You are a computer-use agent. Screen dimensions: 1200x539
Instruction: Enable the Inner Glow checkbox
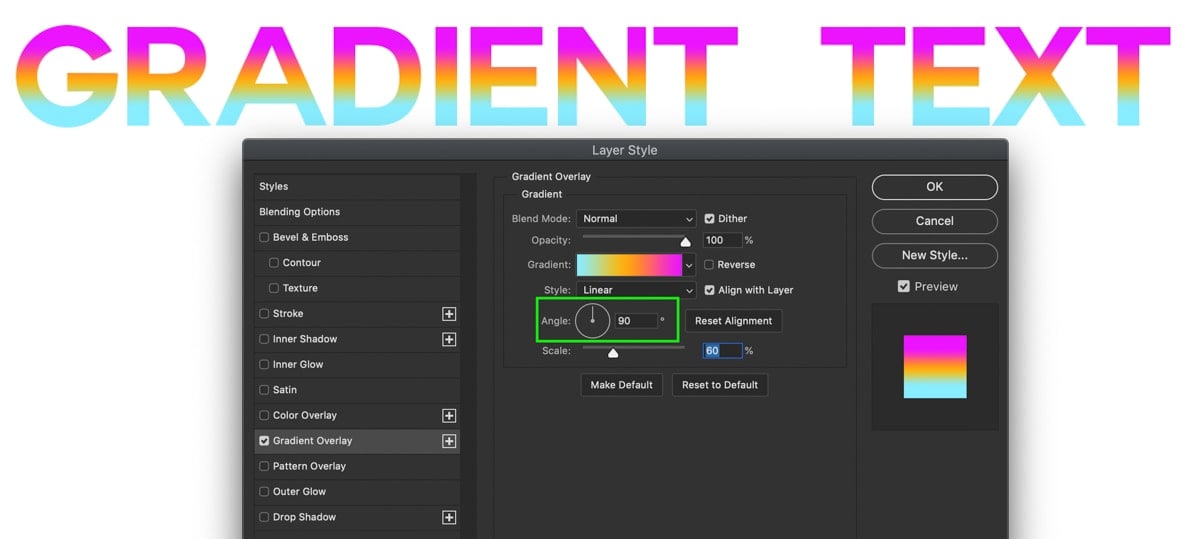(264, 365)
